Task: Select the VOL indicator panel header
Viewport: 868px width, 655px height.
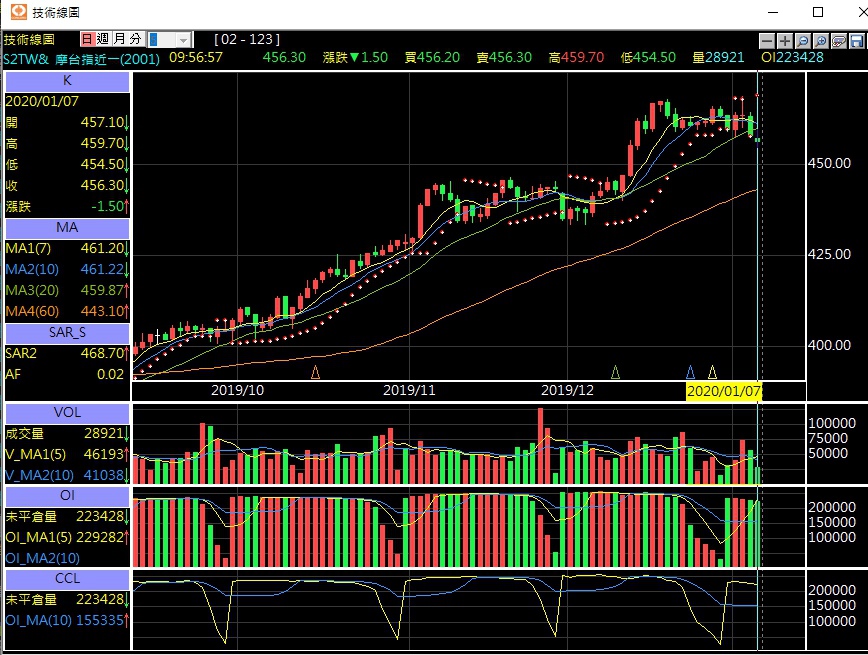Action: click(x=67, y=413)
